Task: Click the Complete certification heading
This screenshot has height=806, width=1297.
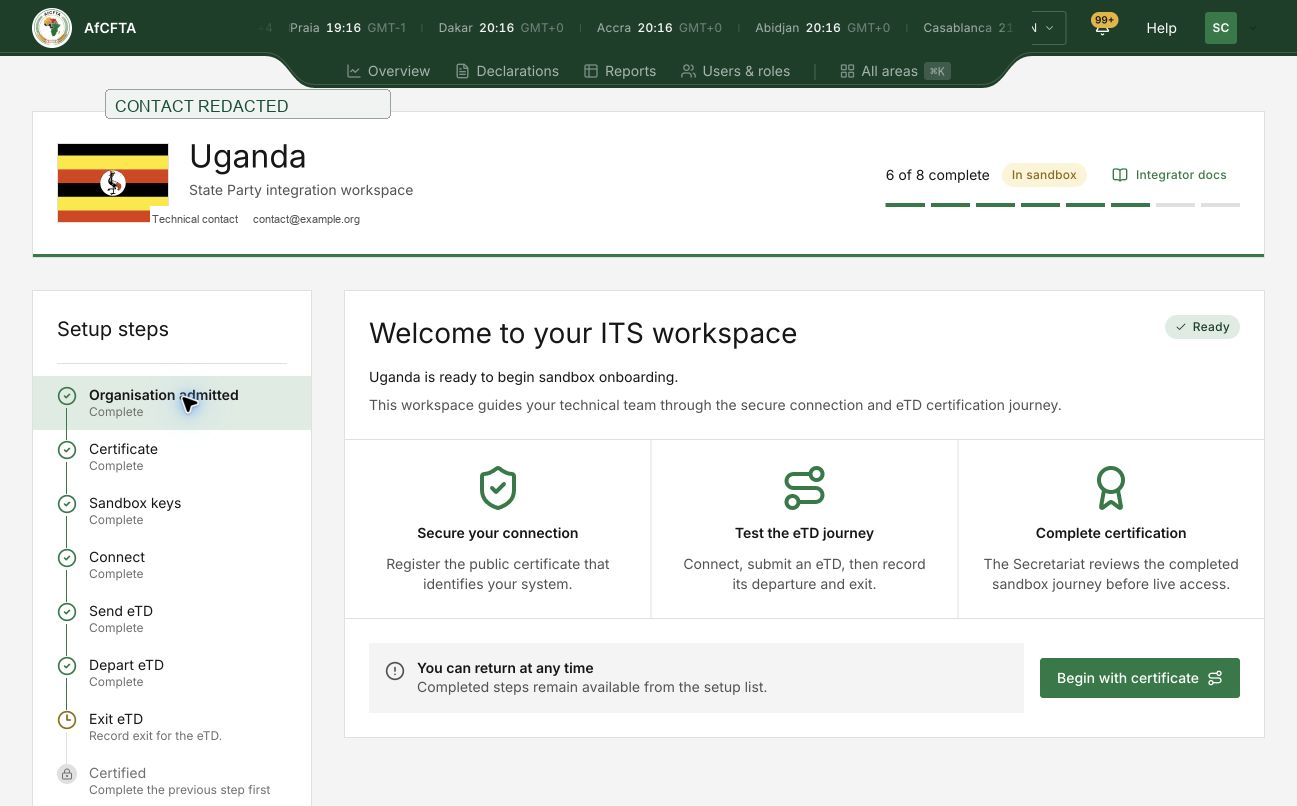Action: (1111, 533)
